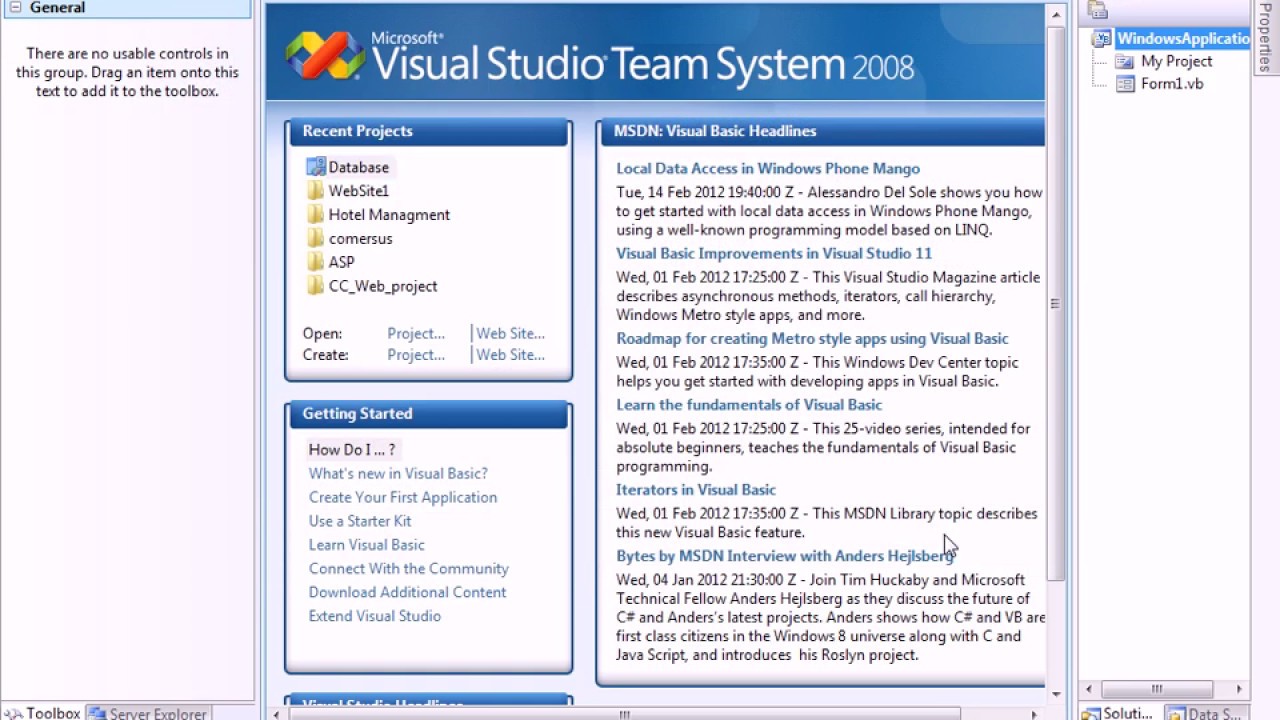Click Project... link in the Open row
Screen dimensions: 1280x720
pos(416,334)
